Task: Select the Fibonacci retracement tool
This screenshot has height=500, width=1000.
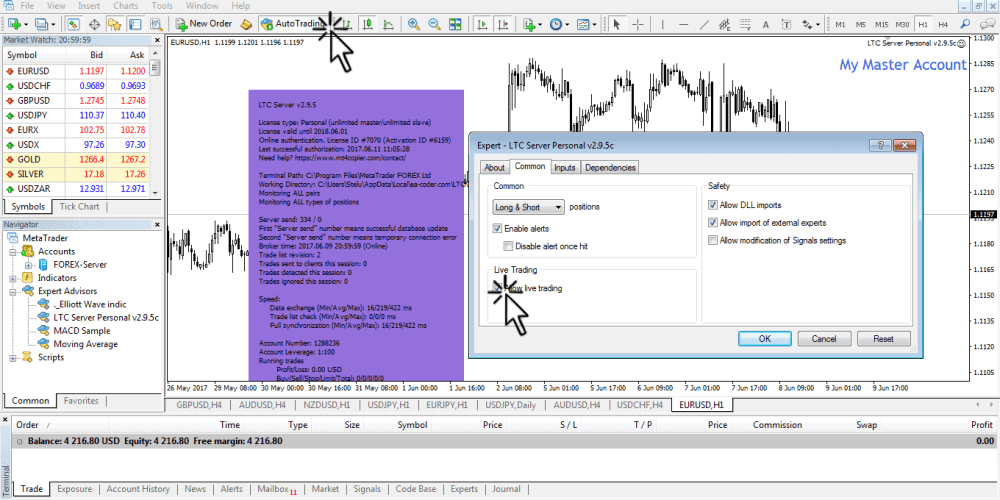Action: [745, 24]
